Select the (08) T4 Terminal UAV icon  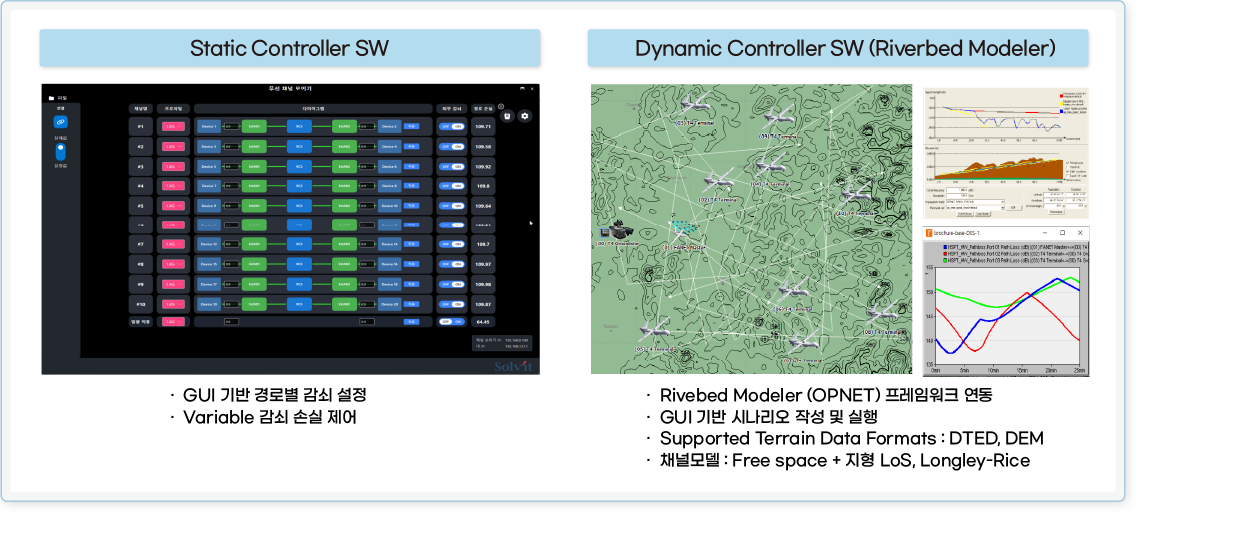coord(882,311)
